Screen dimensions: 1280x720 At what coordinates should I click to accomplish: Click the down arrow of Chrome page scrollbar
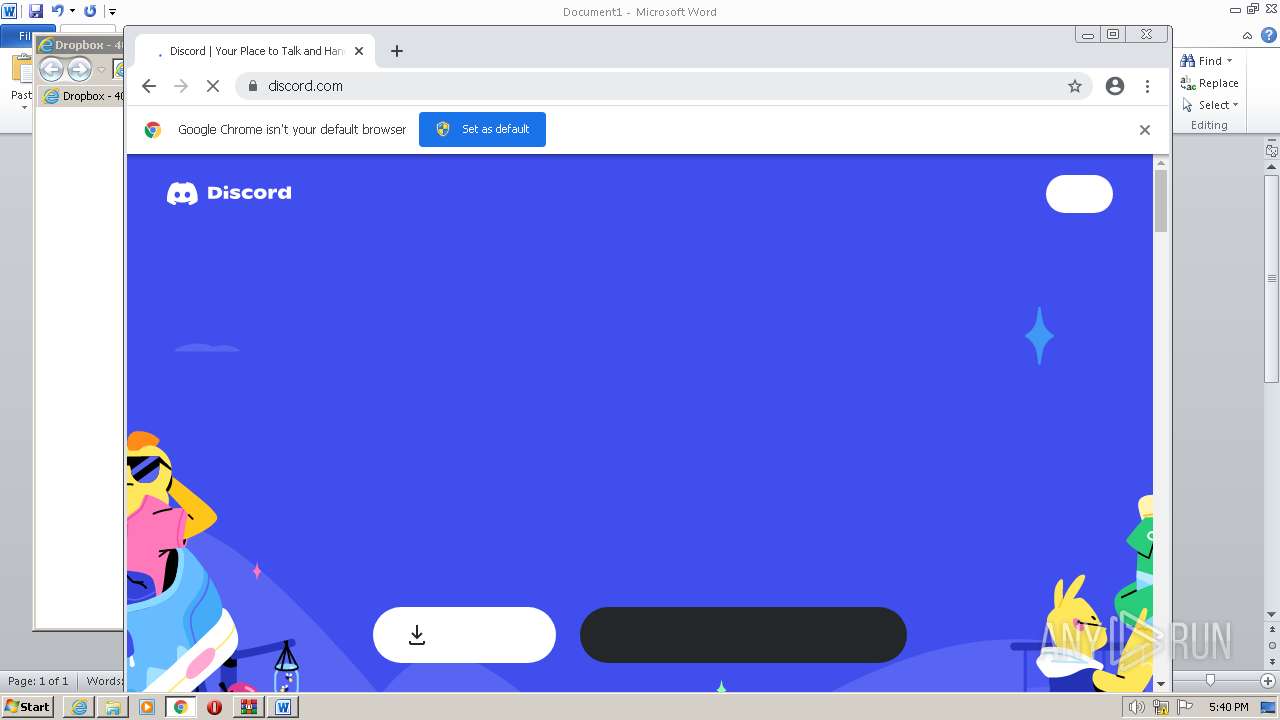[x=1161, y=684]
